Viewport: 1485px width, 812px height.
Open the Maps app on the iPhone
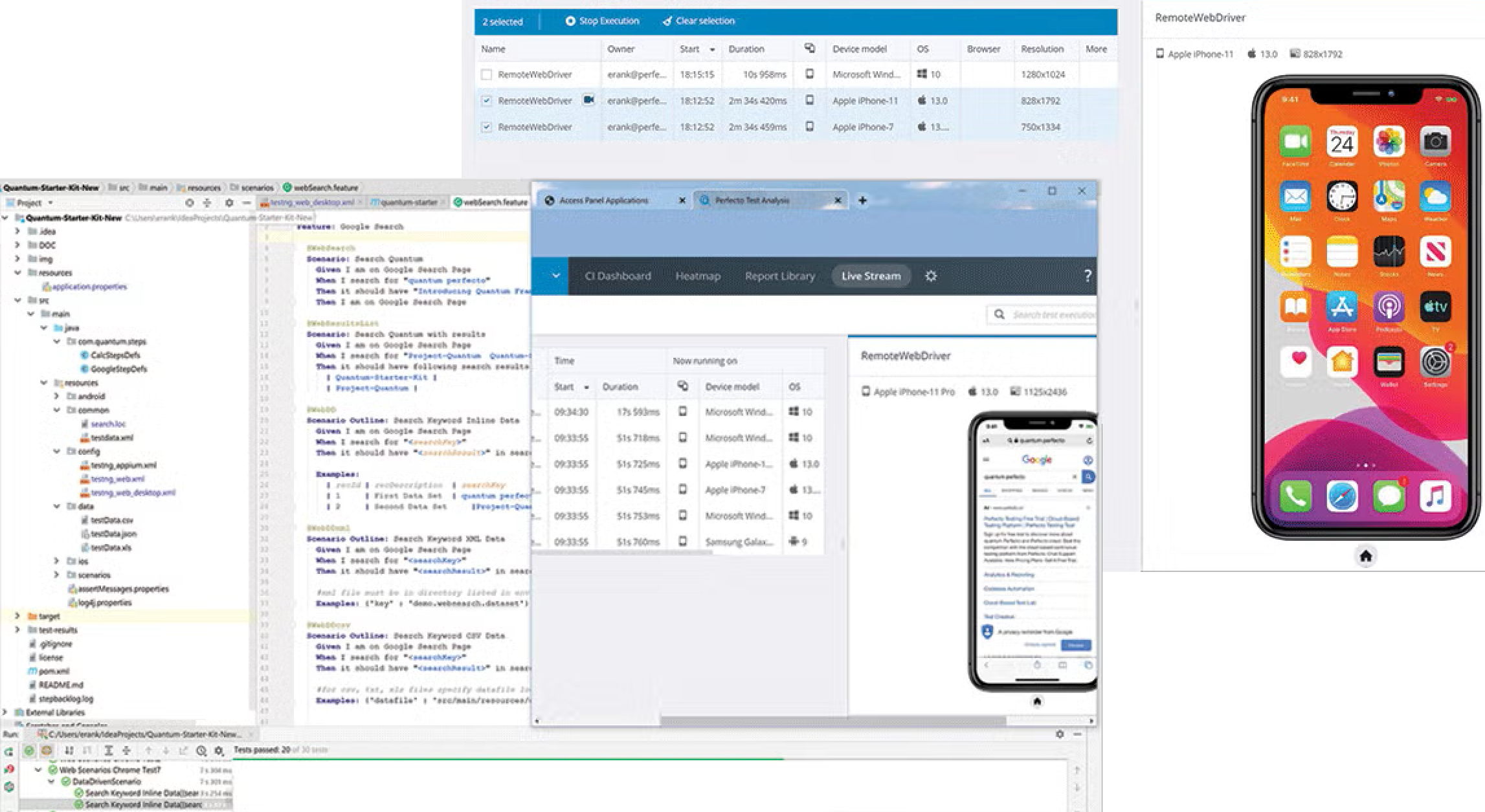pyautogui.click(x=1389, y=197)
